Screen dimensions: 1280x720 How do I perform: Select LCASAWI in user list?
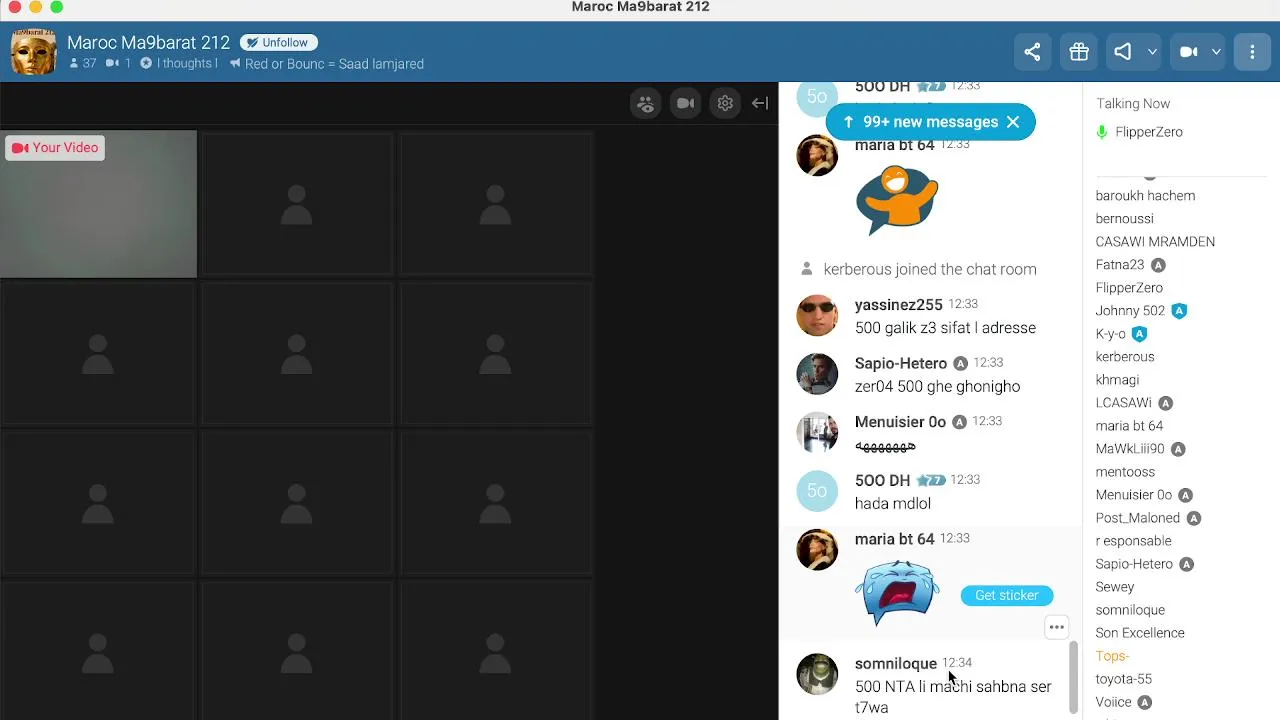click(x=1124, y=403)
